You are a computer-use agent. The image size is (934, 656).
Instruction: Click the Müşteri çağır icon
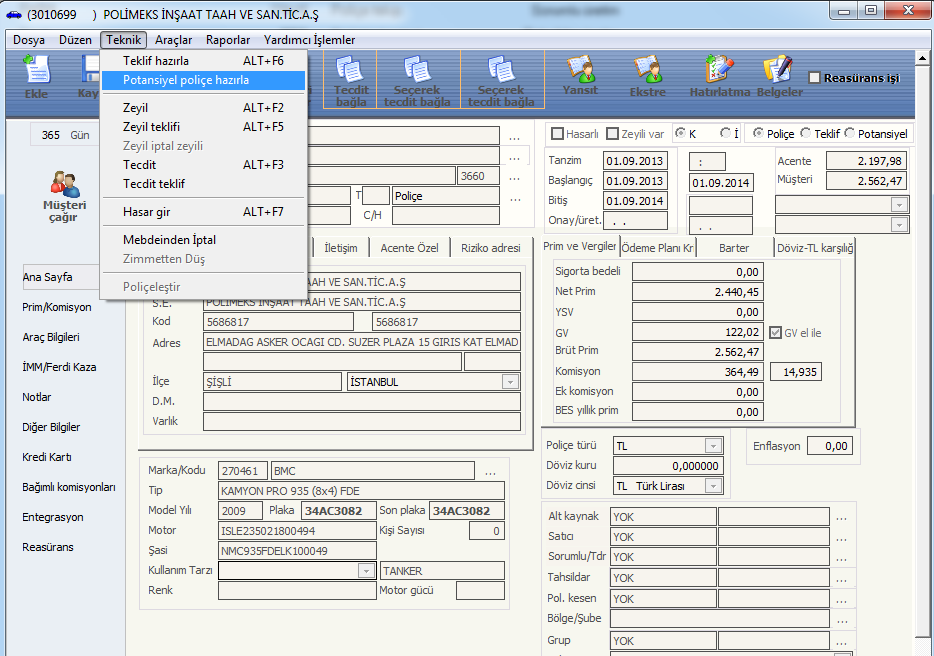point(63,195)
